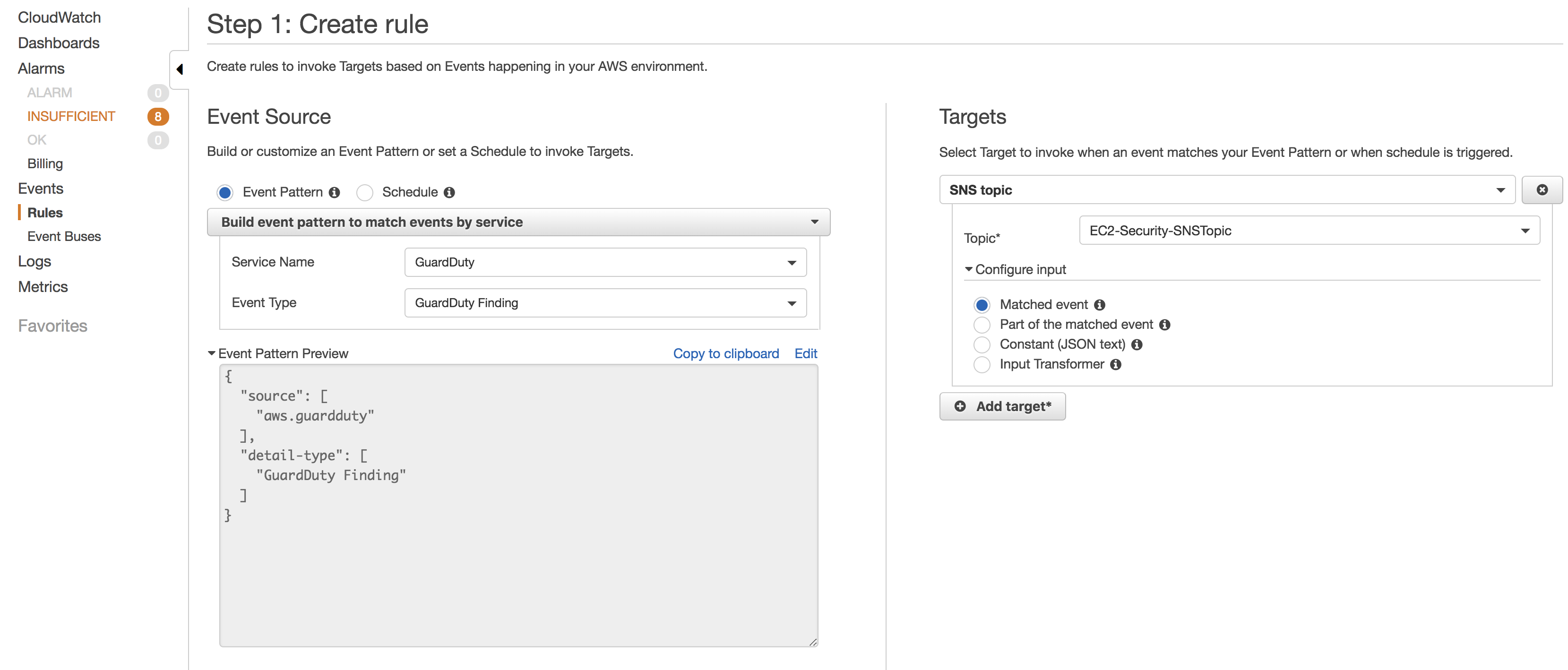Click the info icon beside Matched event
Viewport: 1568px width, 670px height.
(1099, 305)
